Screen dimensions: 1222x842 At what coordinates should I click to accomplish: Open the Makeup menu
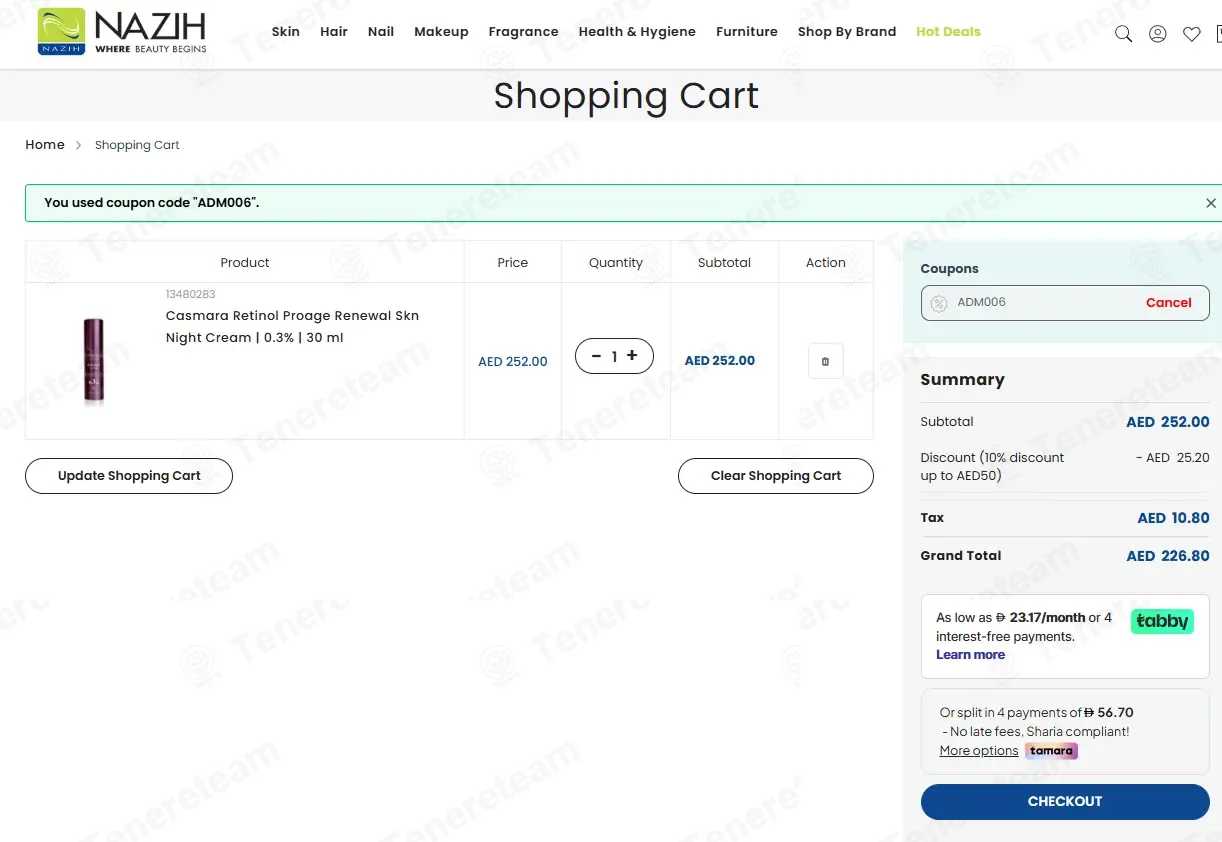click(x=441, y=32)
